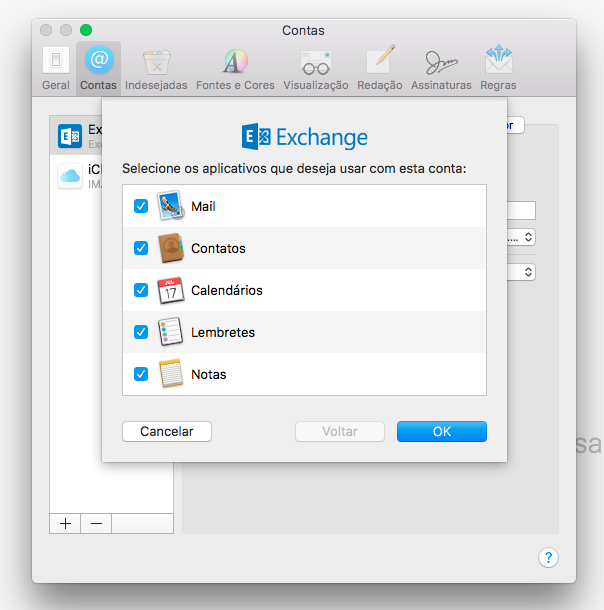604x610 pixels.
Task: Disable Contatos for this account
Action: point(141,248)
